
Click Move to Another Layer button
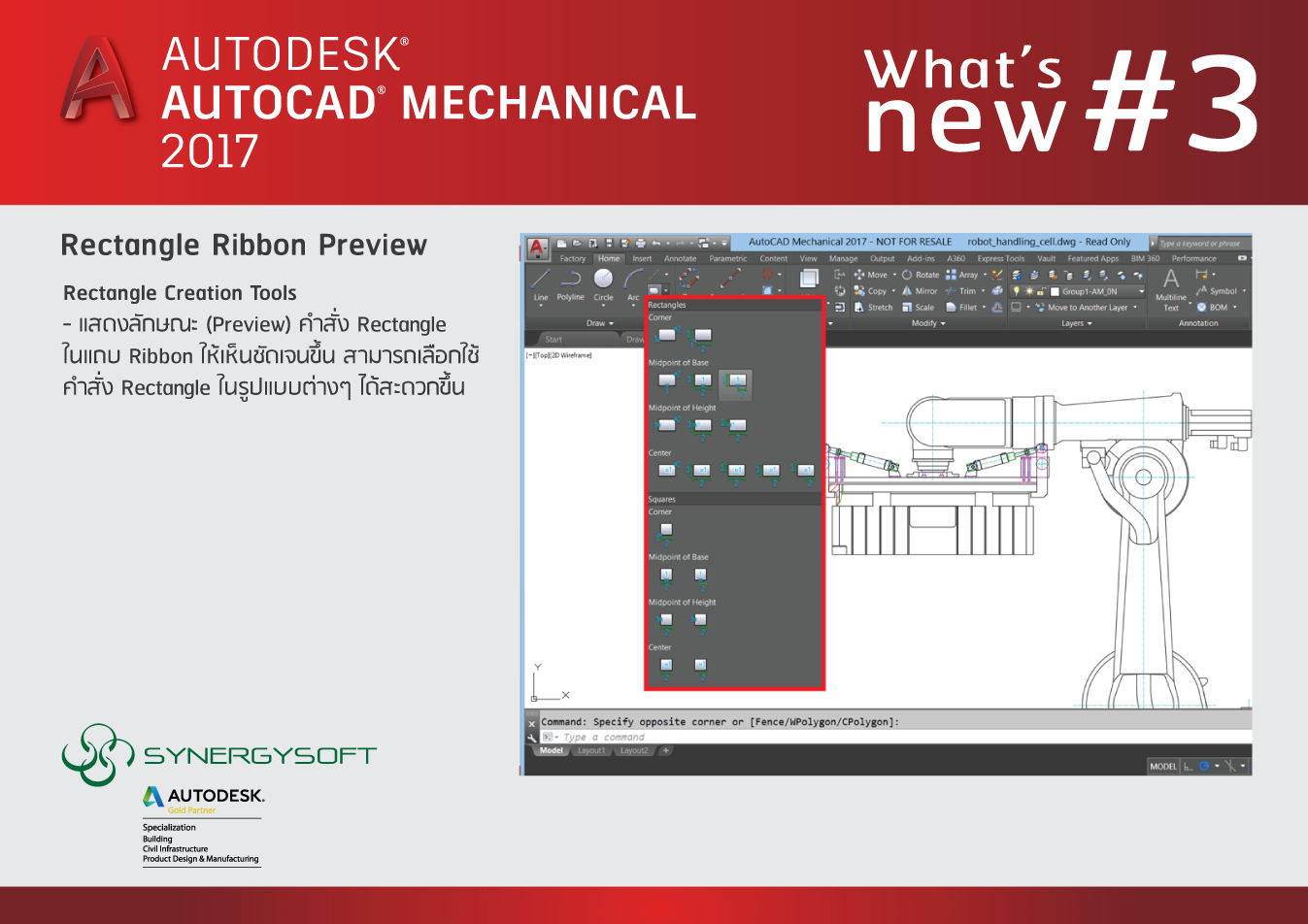click(1086, 308)
